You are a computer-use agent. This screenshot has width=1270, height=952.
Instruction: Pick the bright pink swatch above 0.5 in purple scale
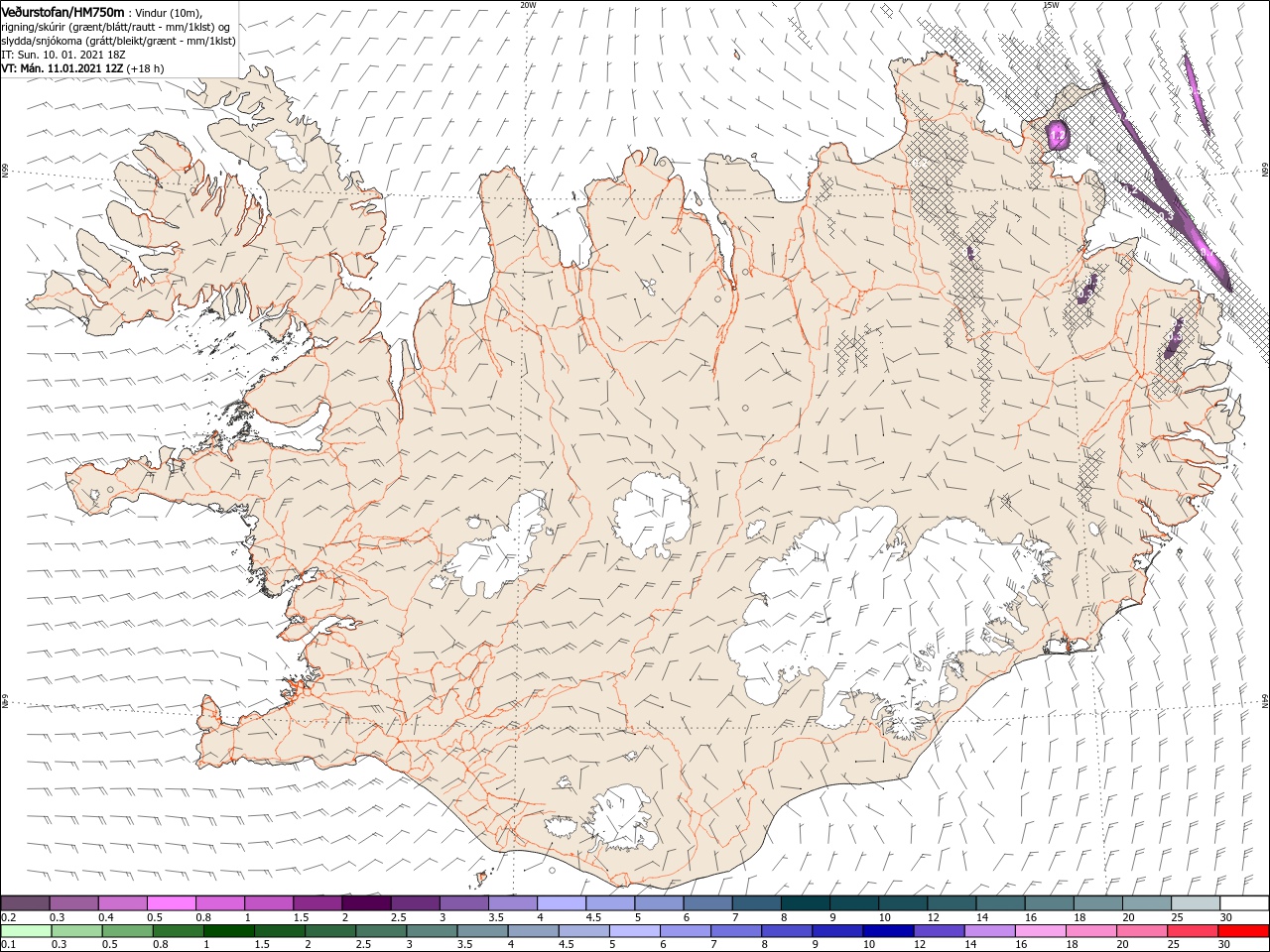click(x=171, y=903)
